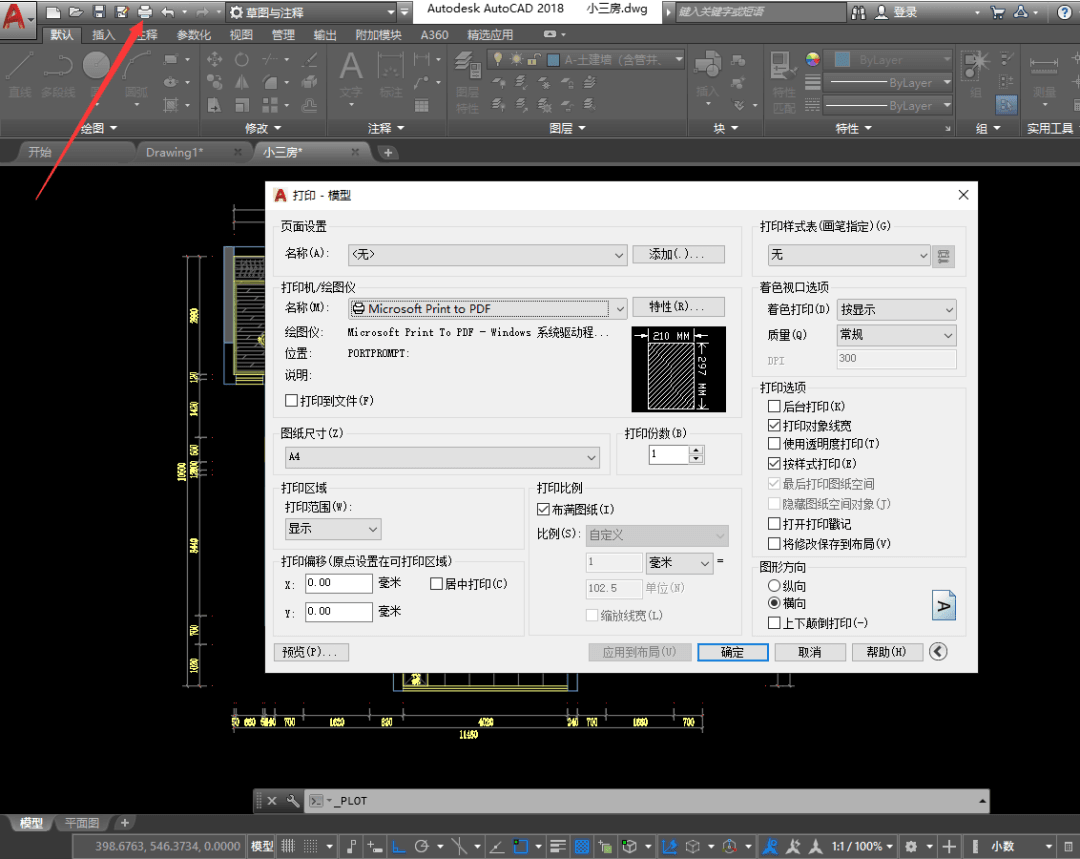Click the 预览(P)... Preview button

(311, 652)
